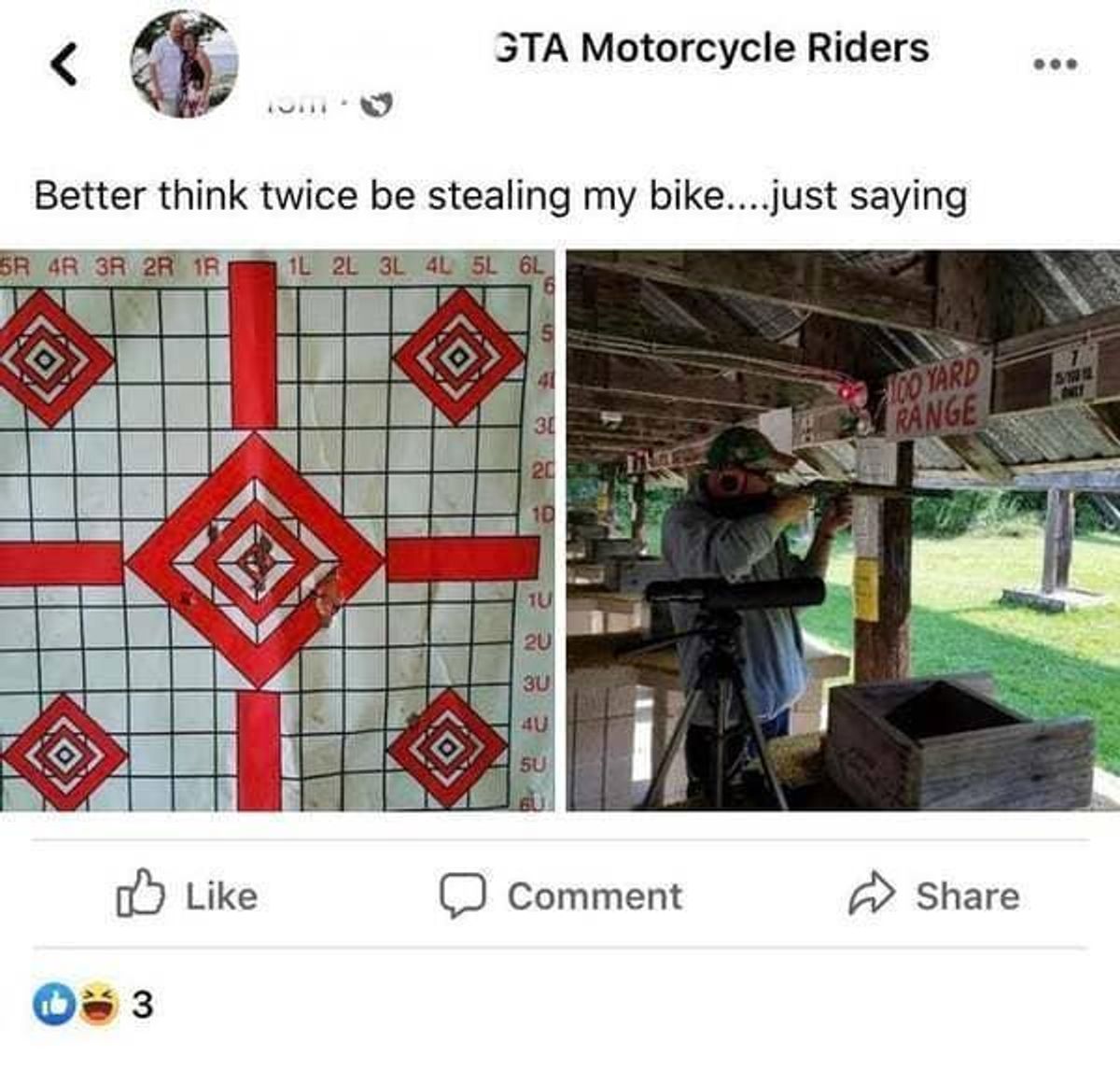The height and width of the screenshot is (1070, 1120).
Task: Click the globe privacy icon
Action: [376, 105]
